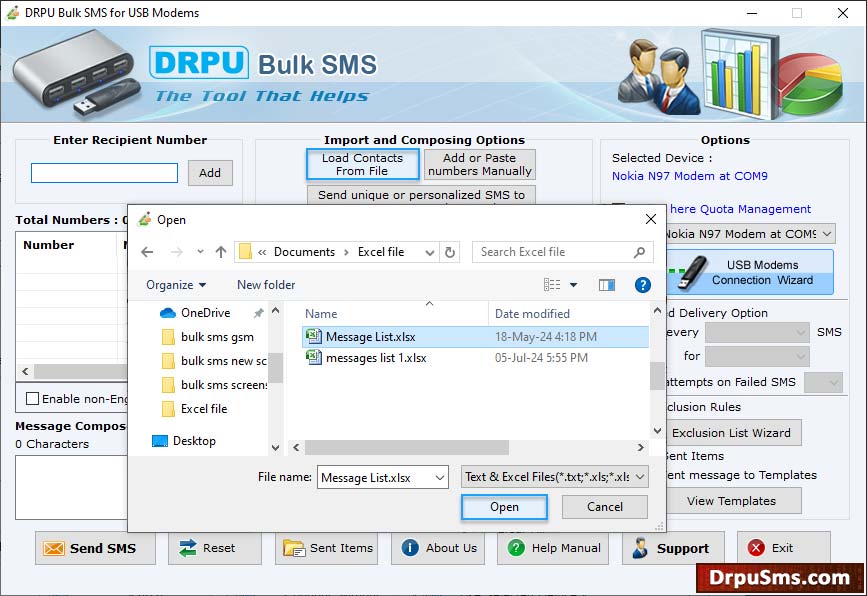Open Help Manual button
The height and width of the screenshot is (596, 867).
coord(553,548)
